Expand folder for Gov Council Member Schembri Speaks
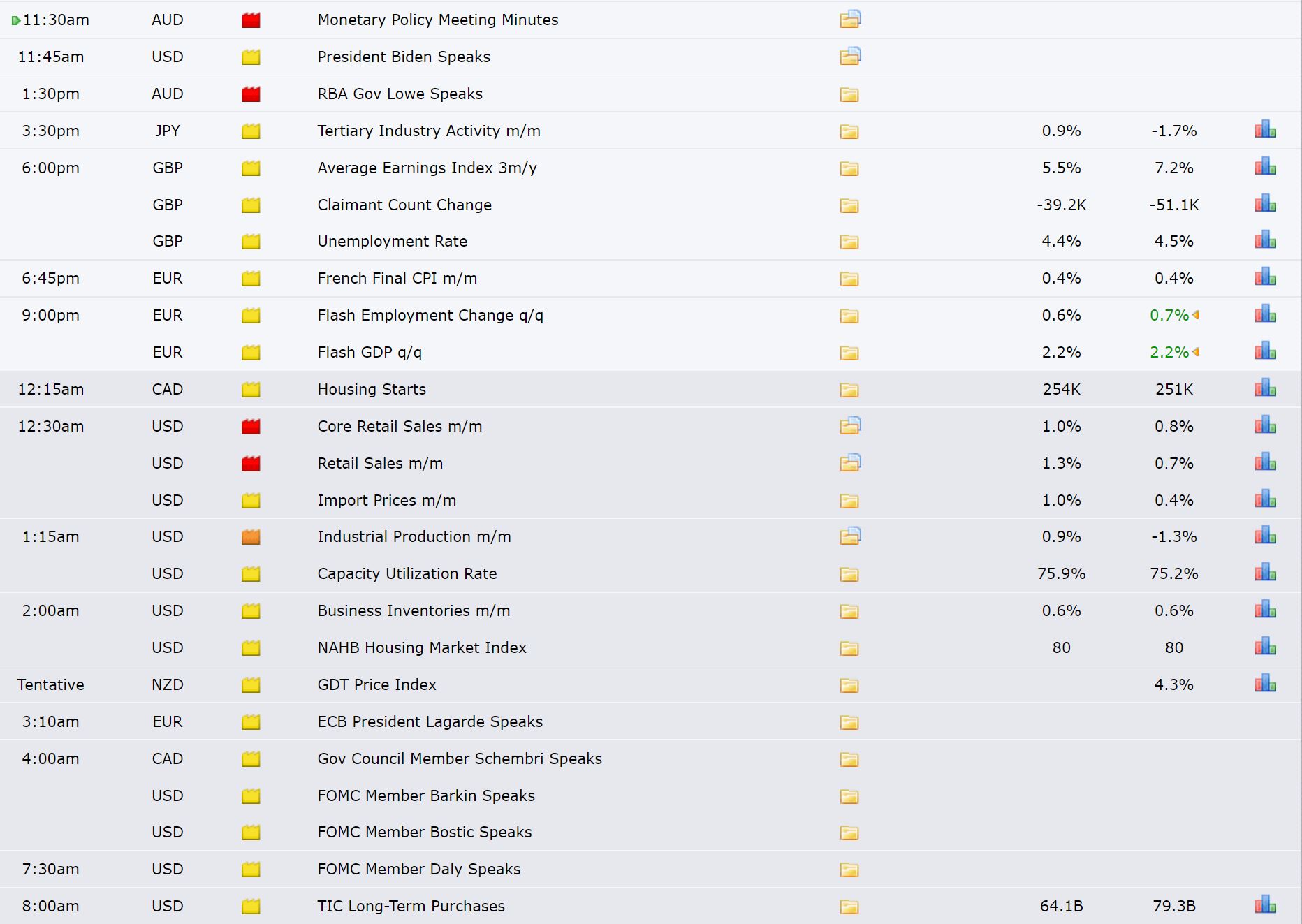This screenshot has height=924, width=1302. (x=849, y=759)
